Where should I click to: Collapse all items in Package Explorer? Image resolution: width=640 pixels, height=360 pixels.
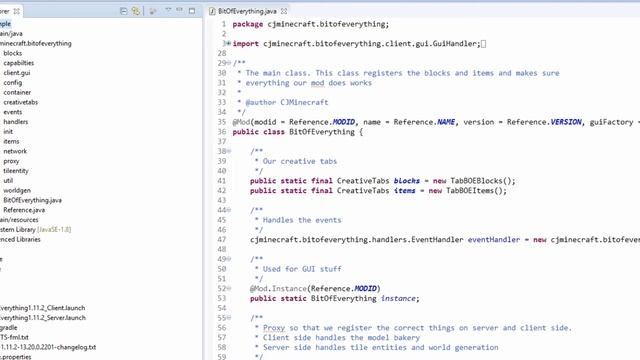(x=123, y=11)
